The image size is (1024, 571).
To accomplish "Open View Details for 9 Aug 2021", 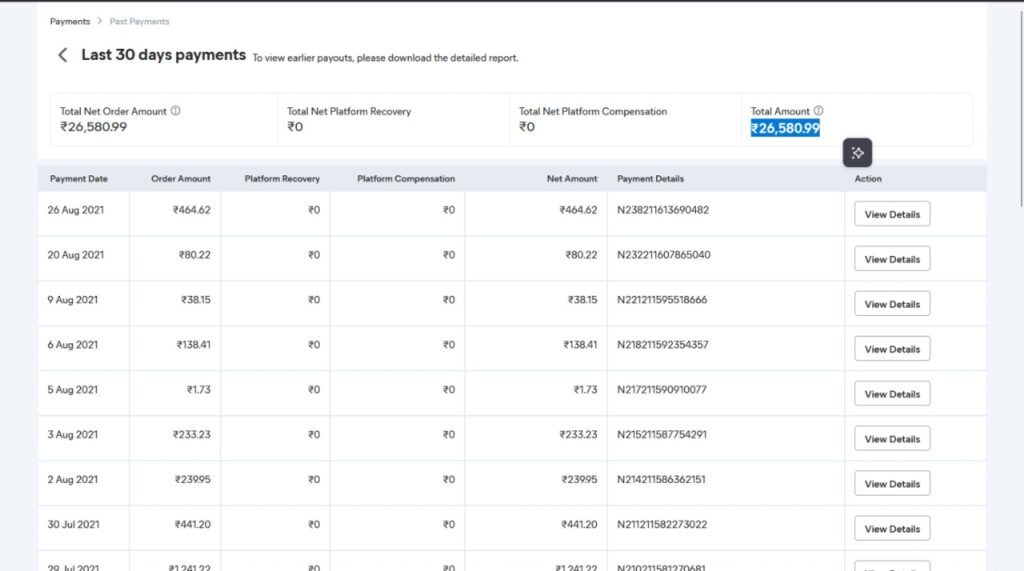I will pos(891,304).
